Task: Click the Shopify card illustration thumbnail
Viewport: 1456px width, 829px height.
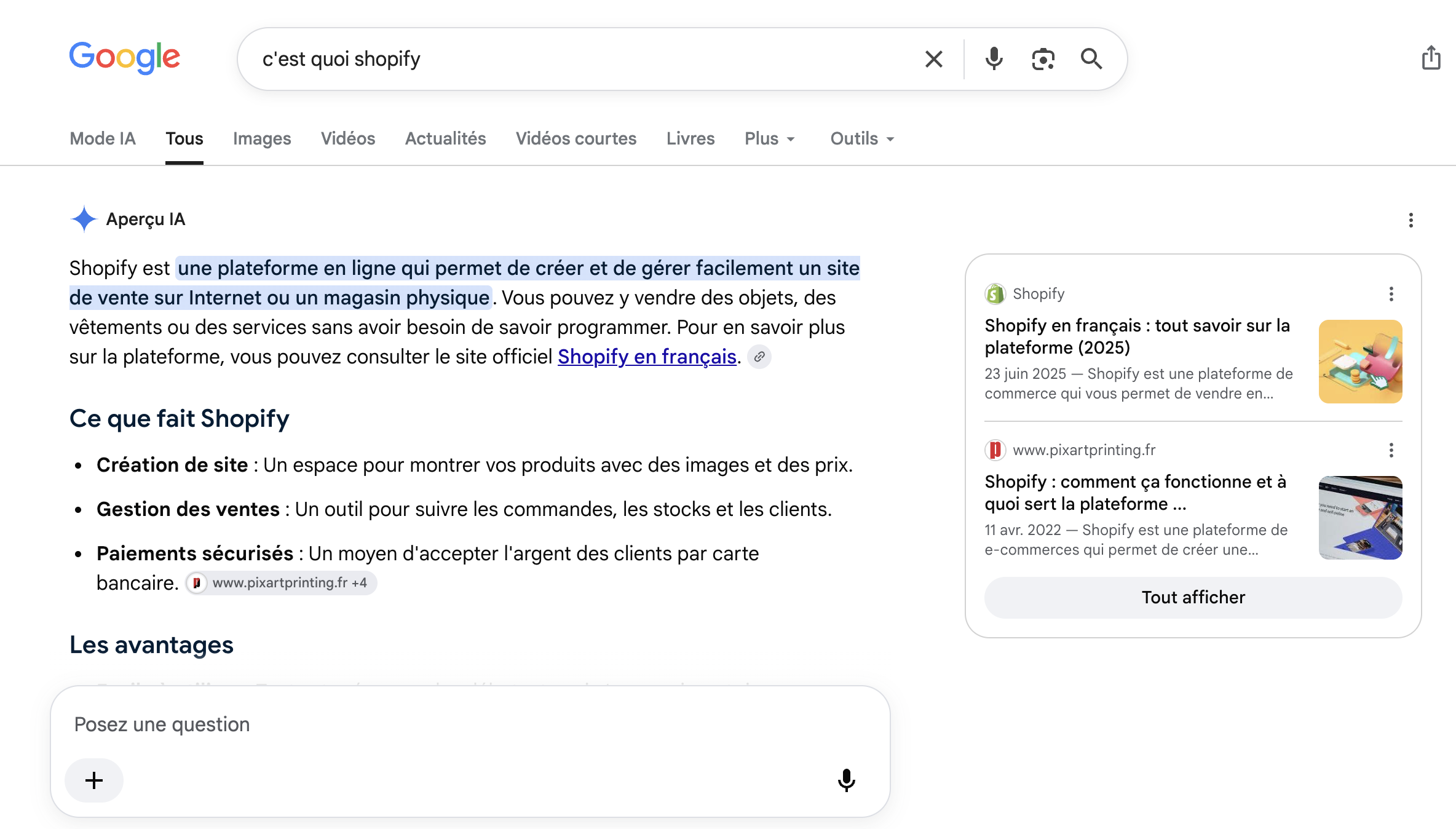Action: (x=1360, y=362)
